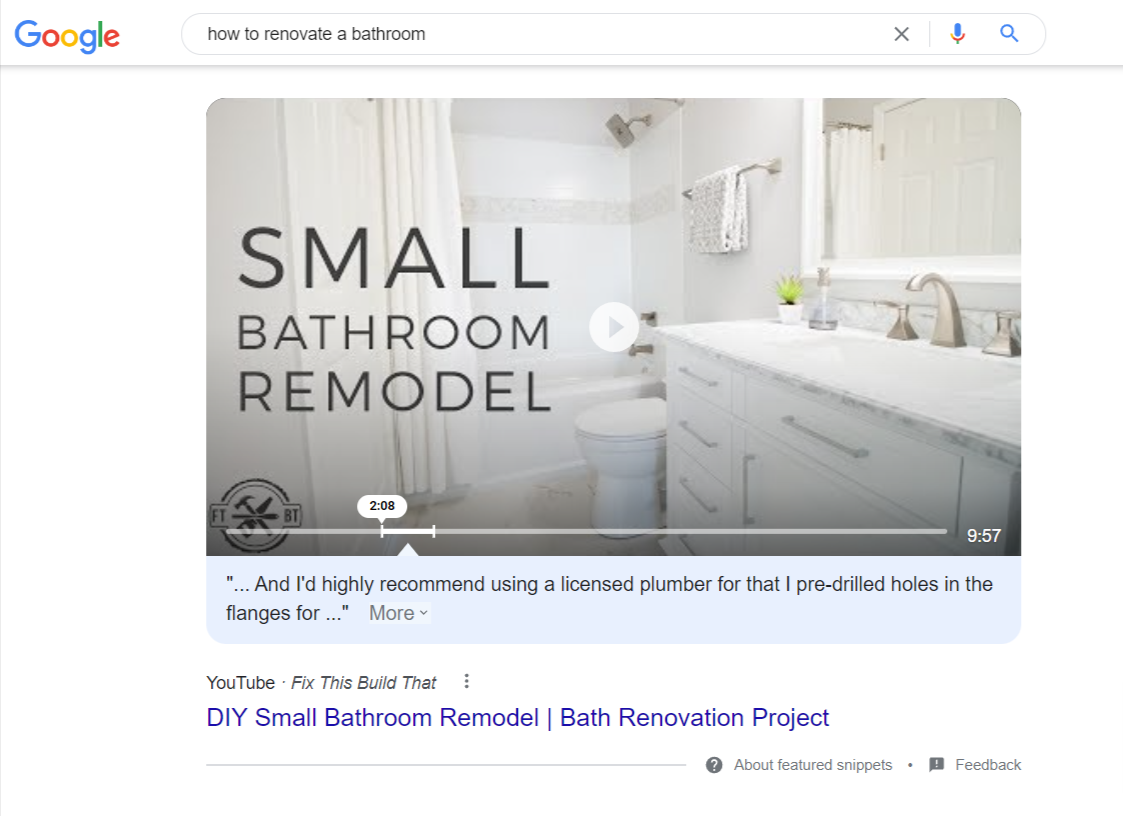Click the Fix This Build That channel name
1123x816 pixels.
pyautogui.click(x=364, y=683)
